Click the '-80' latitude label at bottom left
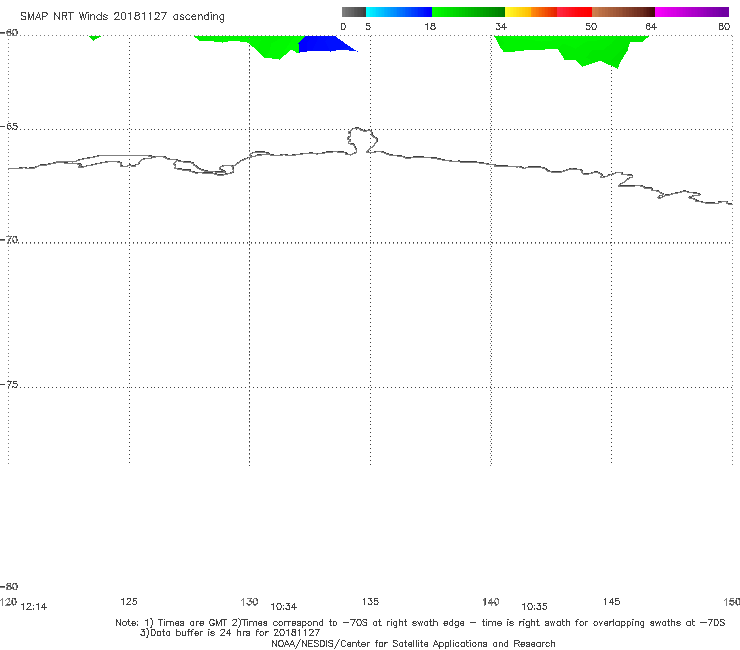The height and width of the screenshot is (650, 740). [9, 587]
